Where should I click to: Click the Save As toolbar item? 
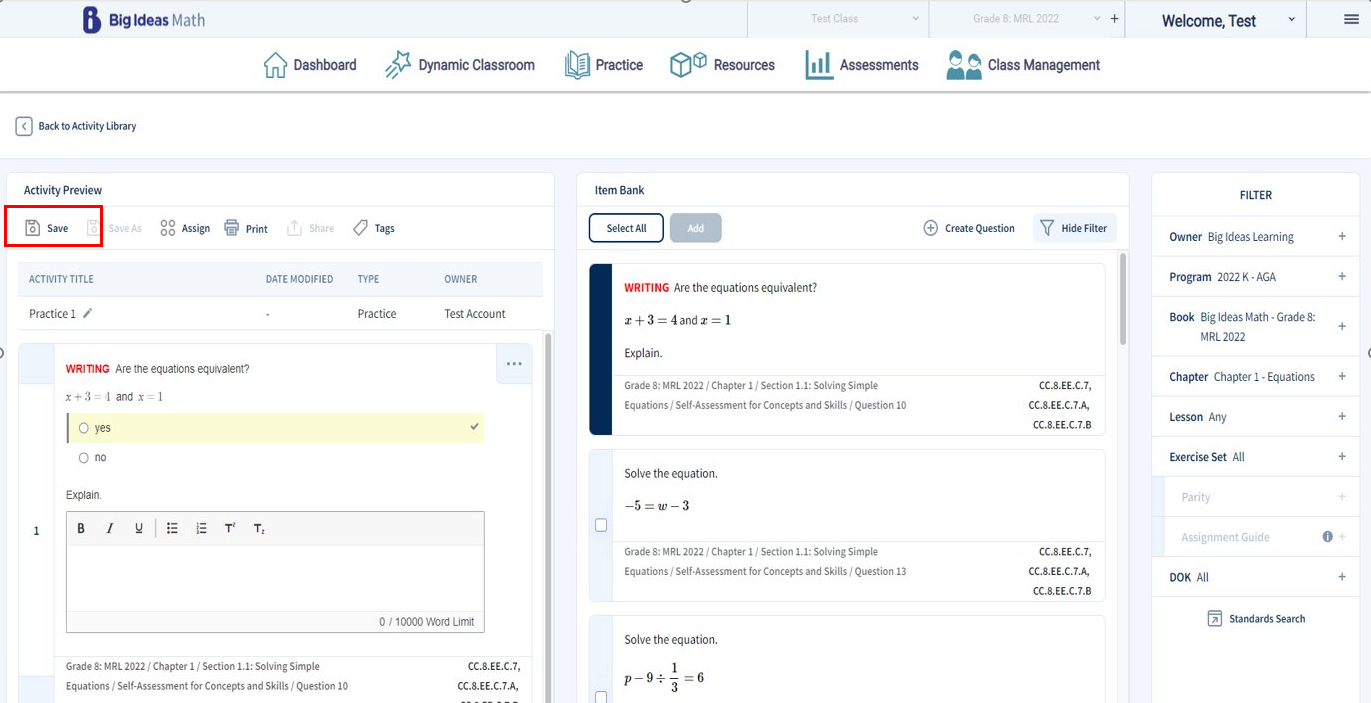(x=114, y=228)
